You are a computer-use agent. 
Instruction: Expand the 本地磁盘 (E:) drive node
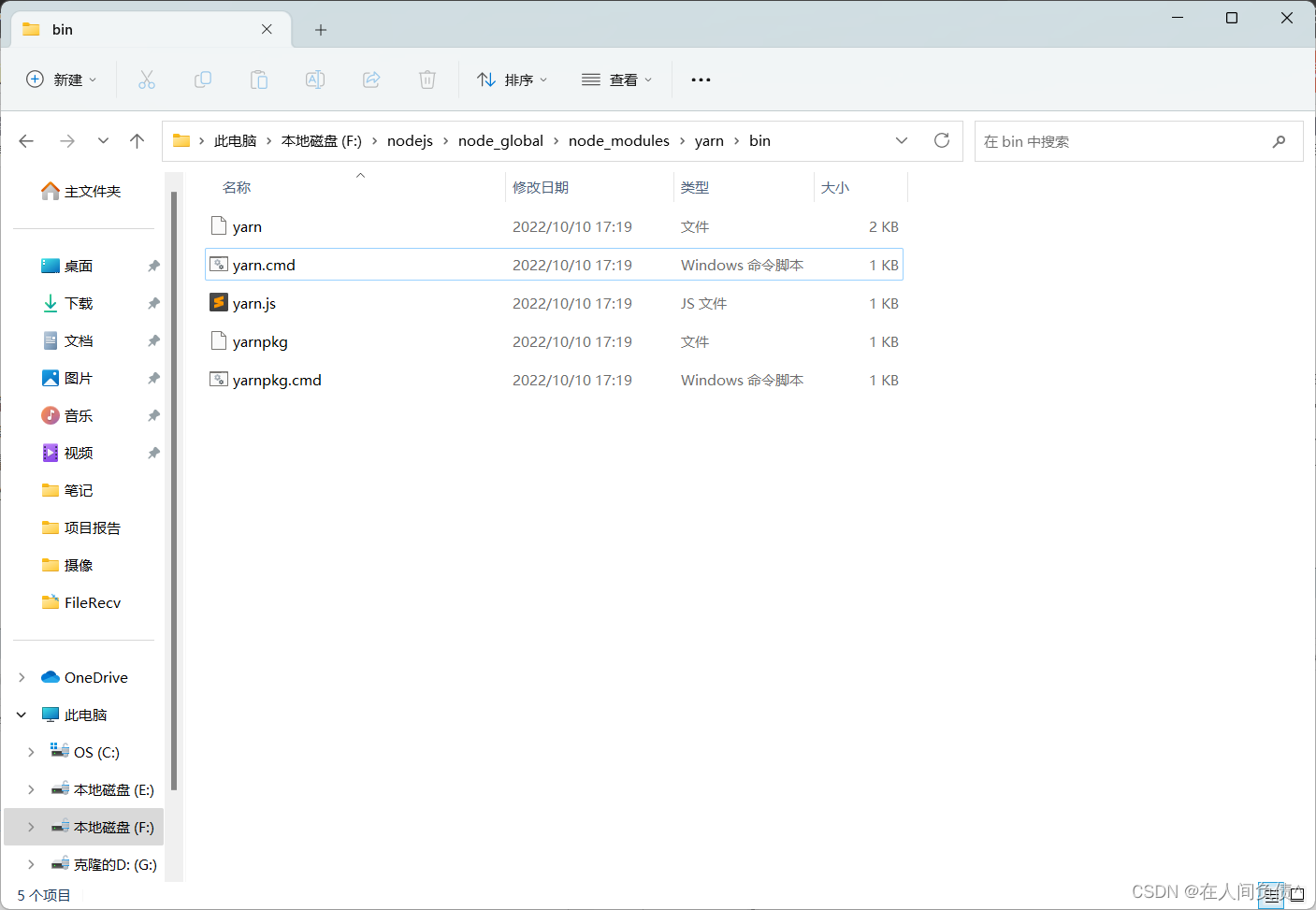31,789
